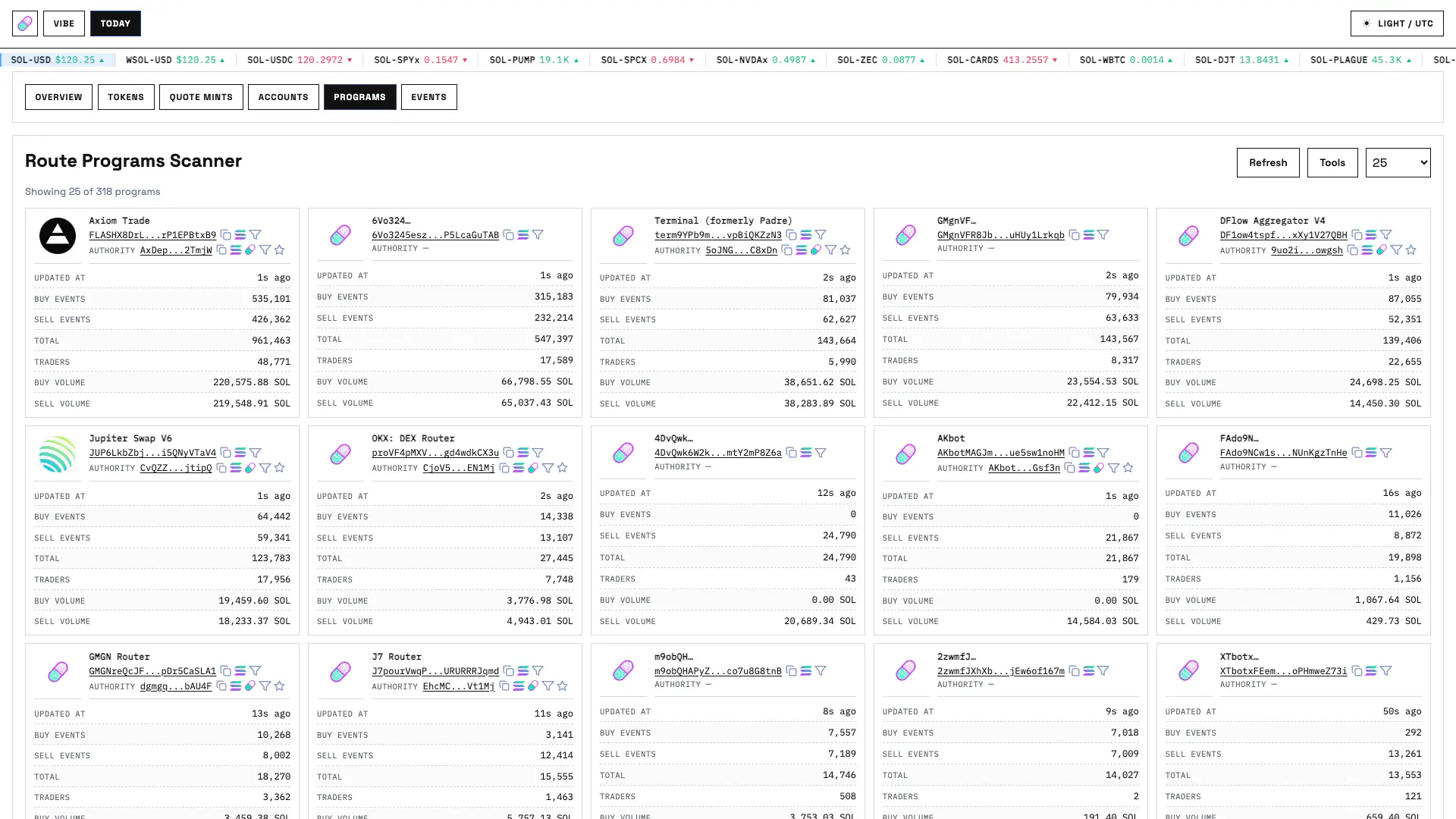
Task: Open Solana icon next to GMgnVFR8Jb address
Action: tap(1088, 235)
